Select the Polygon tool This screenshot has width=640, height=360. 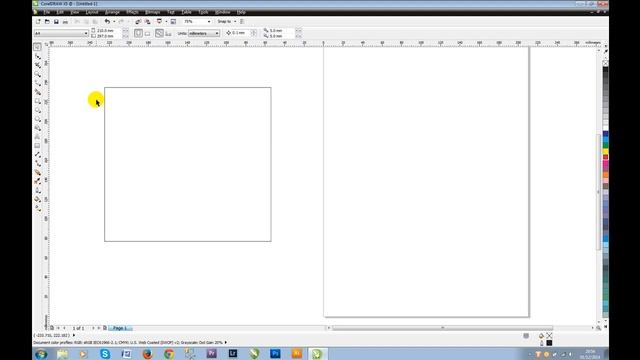(x=38, y=119)
